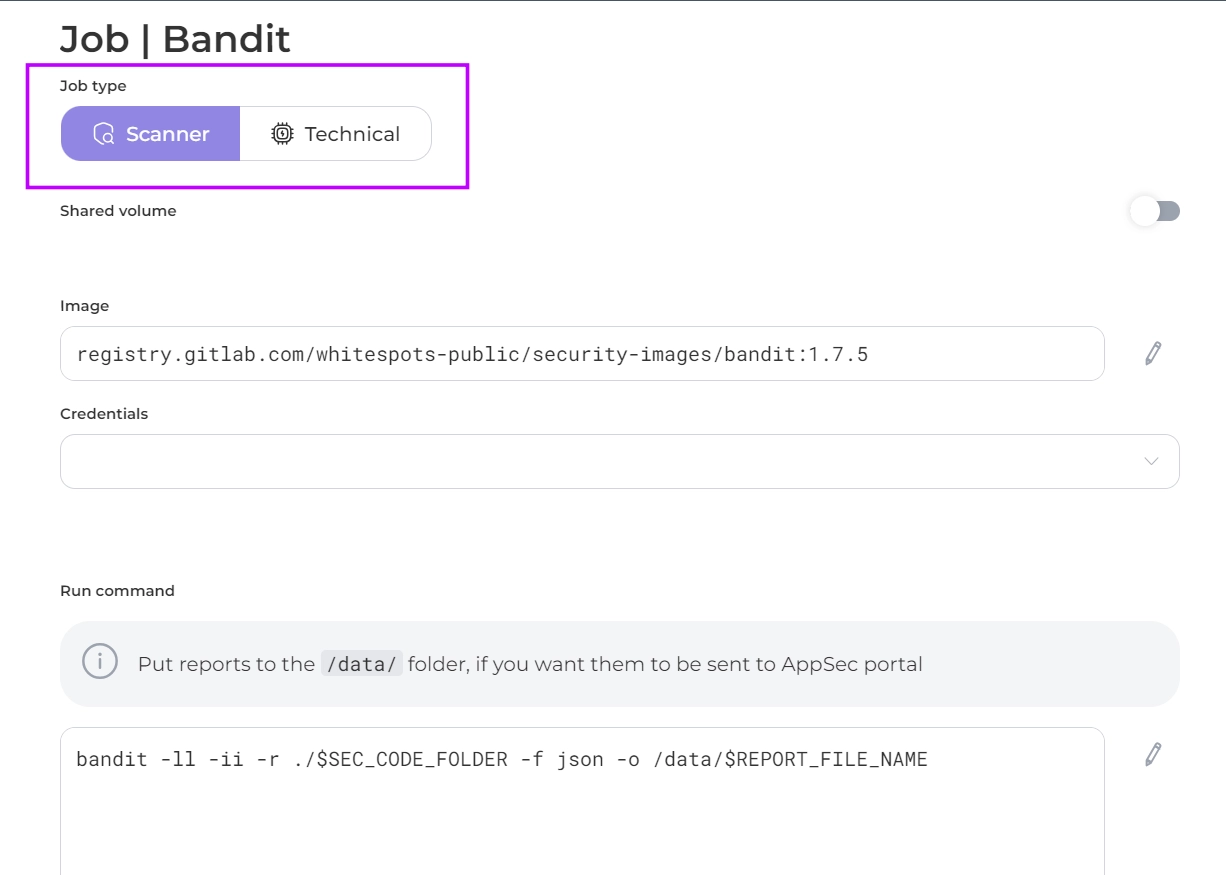Click the Credentials field label
The image size is (1226, 875).
click(104, 414)
